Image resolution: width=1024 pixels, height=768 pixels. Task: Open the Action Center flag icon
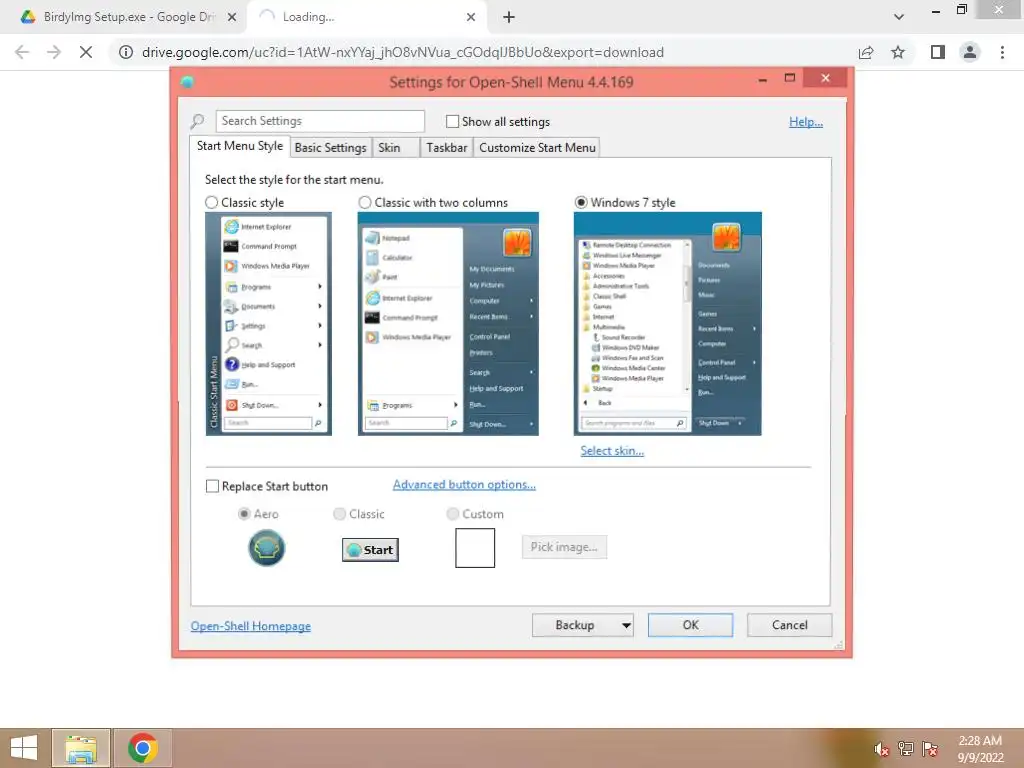point(930,748)
